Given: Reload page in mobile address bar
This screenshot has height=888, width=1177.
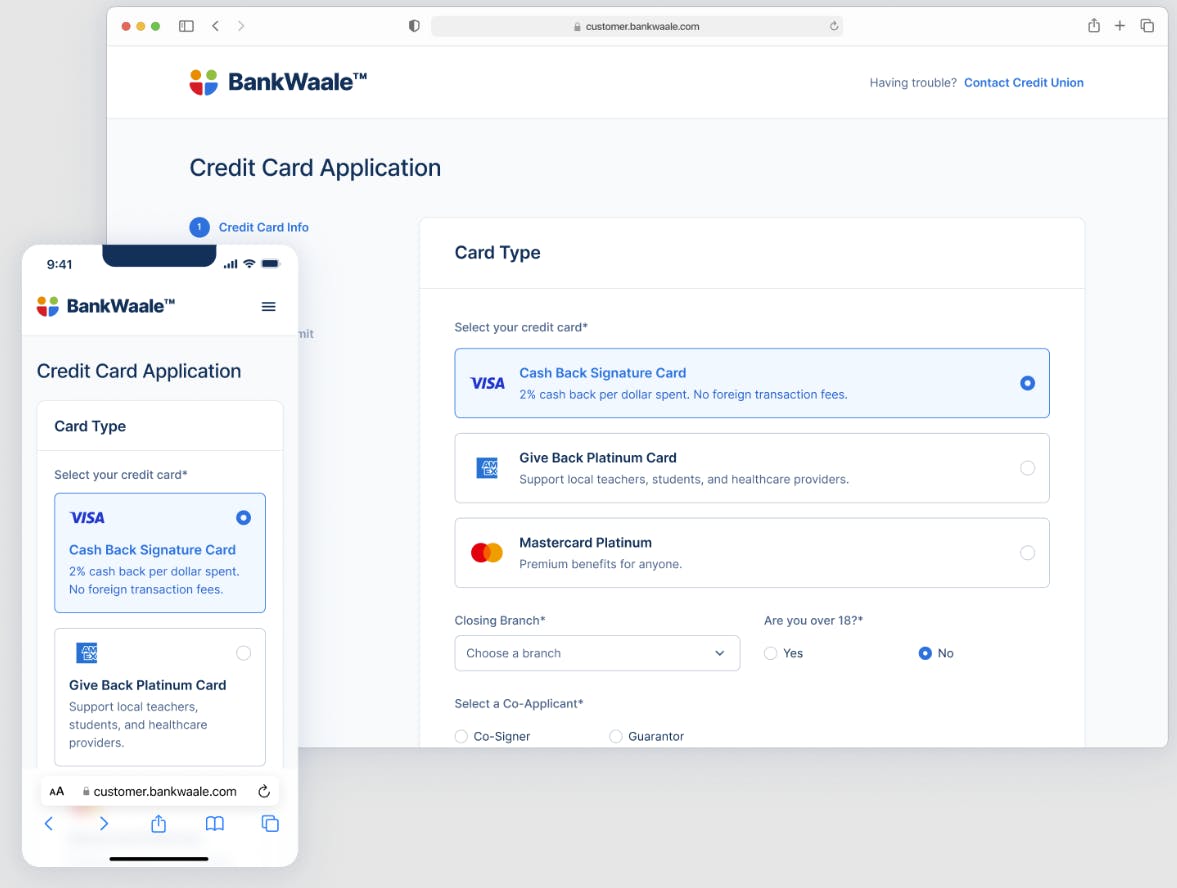Looking at the screenshot, I should (x=263, y=791).
